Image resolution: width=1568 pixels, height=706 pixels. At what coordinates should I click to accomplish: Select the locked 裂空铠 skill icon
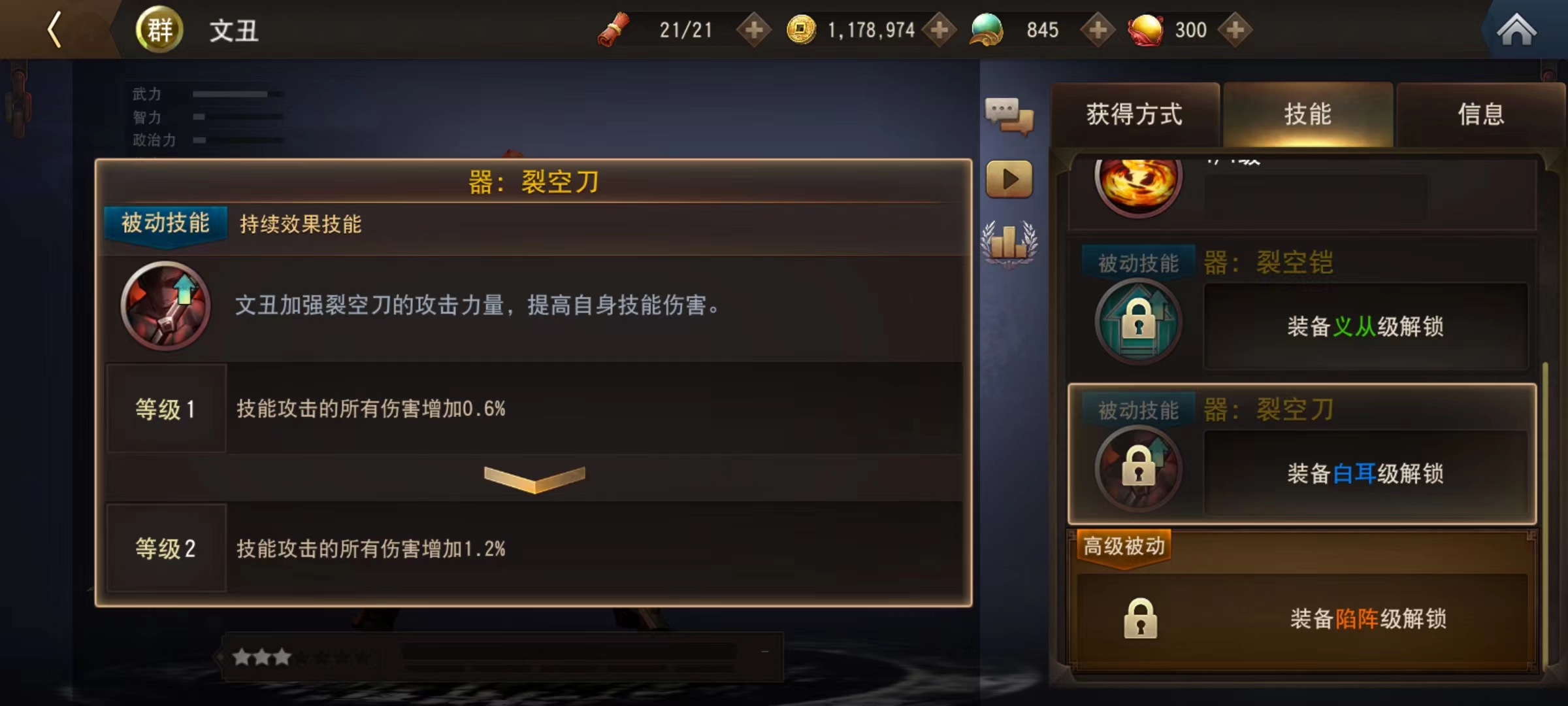tap(1139, 322)
